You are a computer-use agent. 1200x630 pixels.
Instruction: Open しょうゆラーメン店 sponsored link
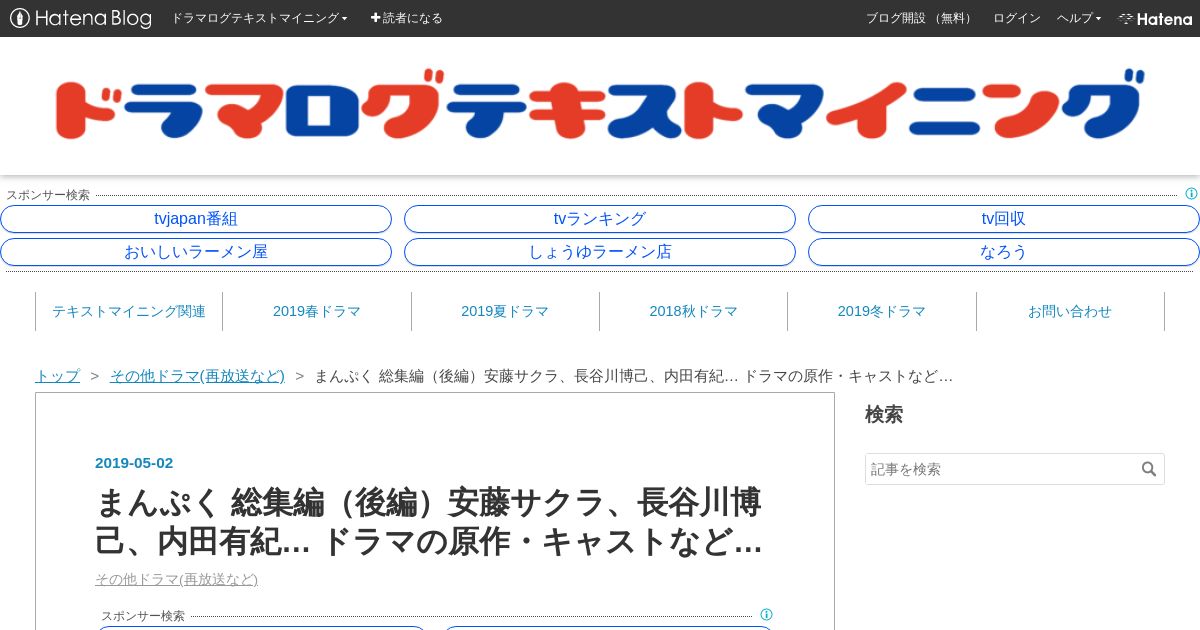(x=600, y=252)
